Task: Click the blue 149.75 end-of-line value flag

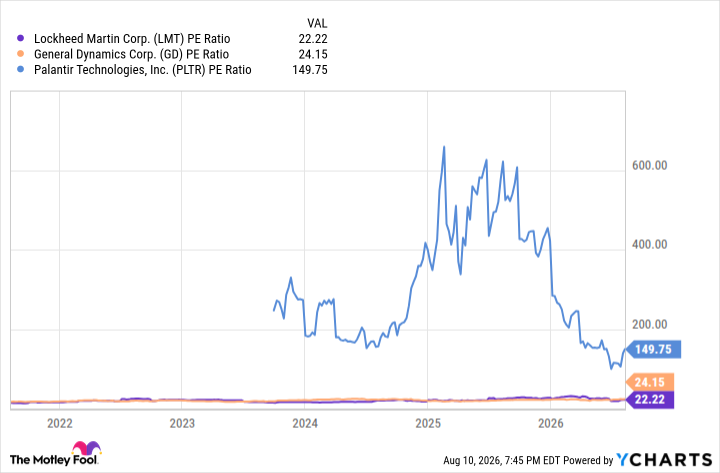Action: (x=653, y=349)
